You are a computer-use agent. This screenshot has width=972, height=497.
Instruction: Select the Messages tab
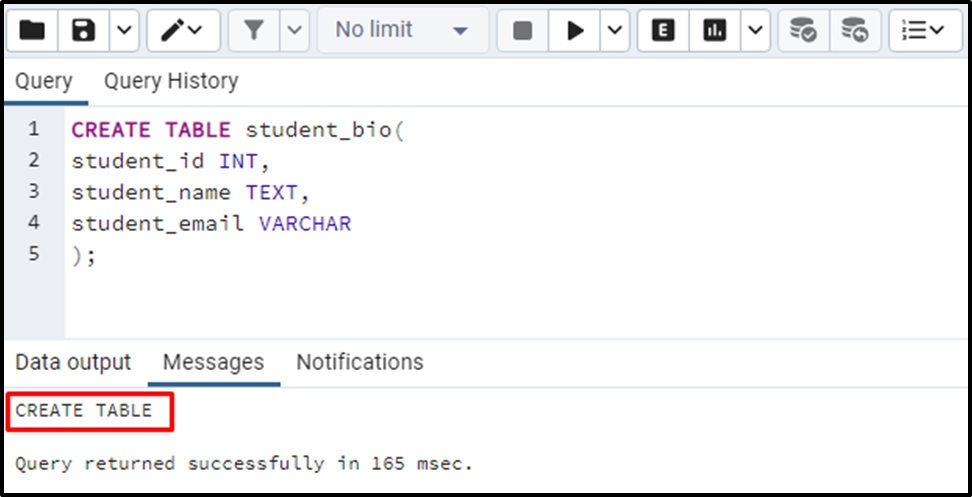tap(213, 362)
